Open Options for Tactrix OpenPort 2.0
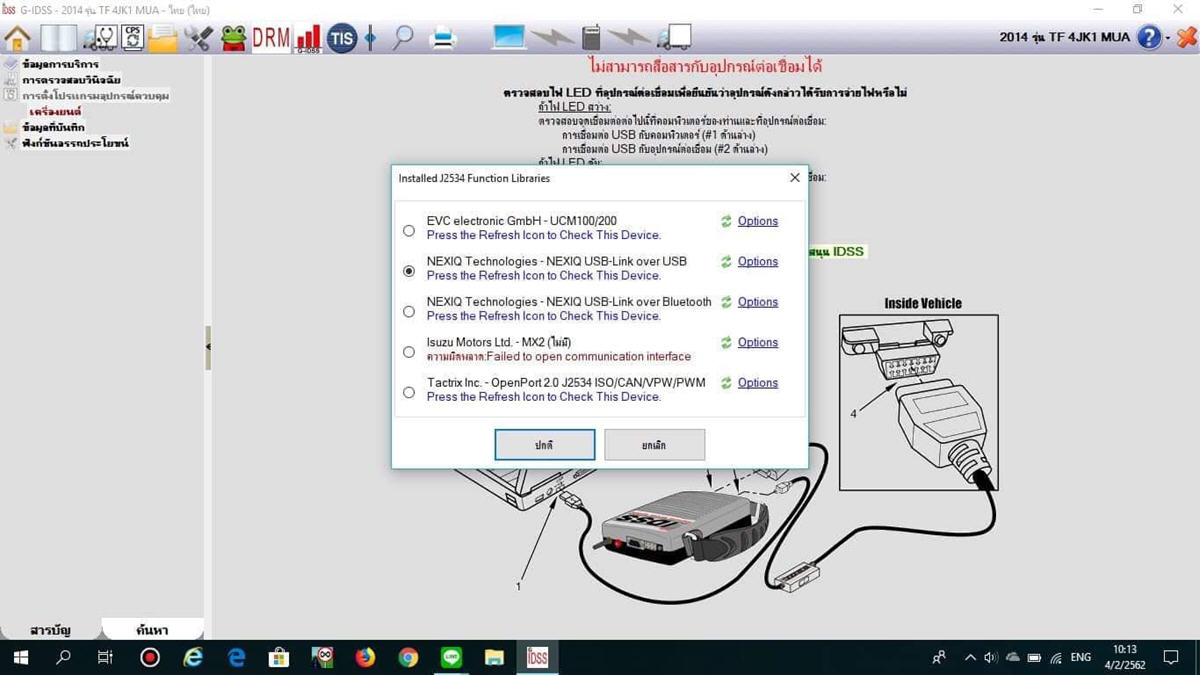This screenshot has height=675, width=1200. (757, 383)
